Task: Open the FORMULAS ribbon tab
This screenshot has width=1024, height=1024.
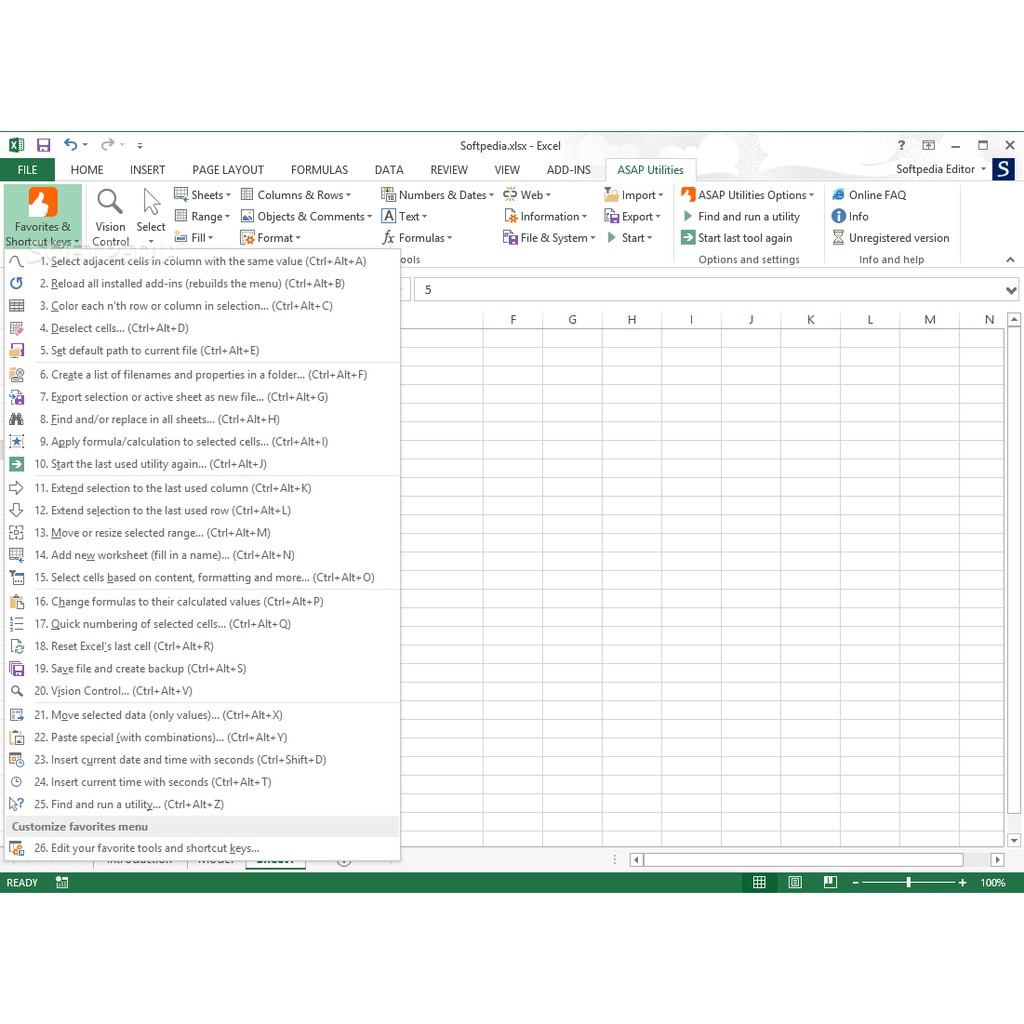Action: pyautogui.click(x=319, y=170)
